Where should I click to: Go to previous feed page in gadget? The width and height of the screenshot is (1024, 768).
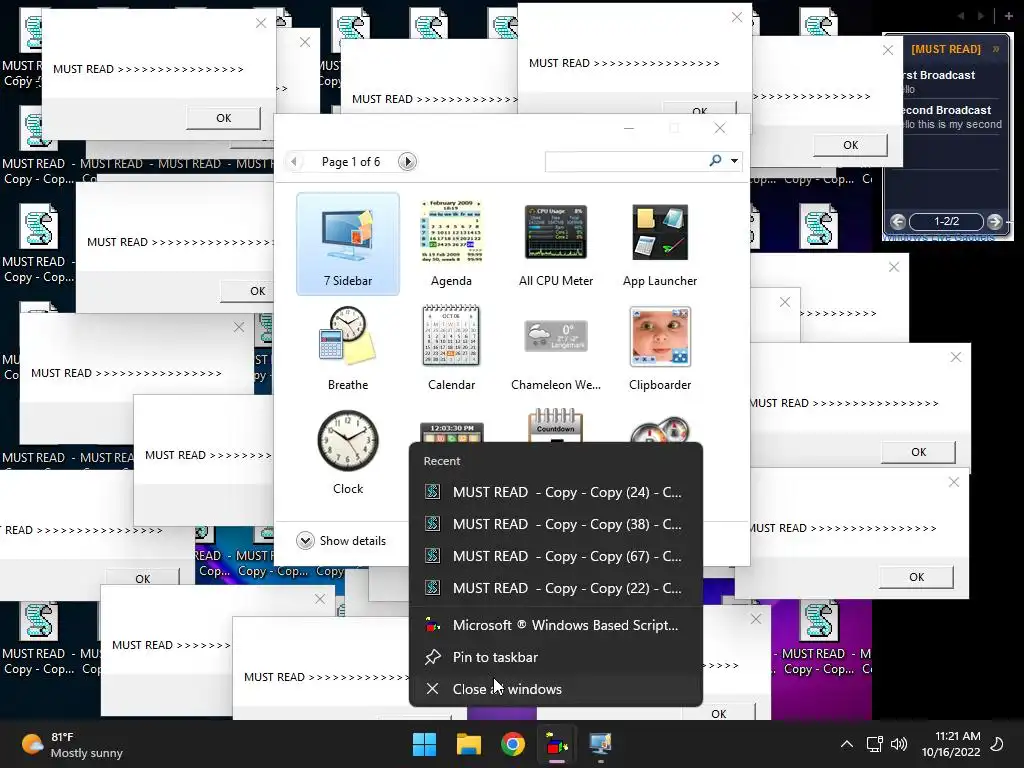[x=898, y=221]
